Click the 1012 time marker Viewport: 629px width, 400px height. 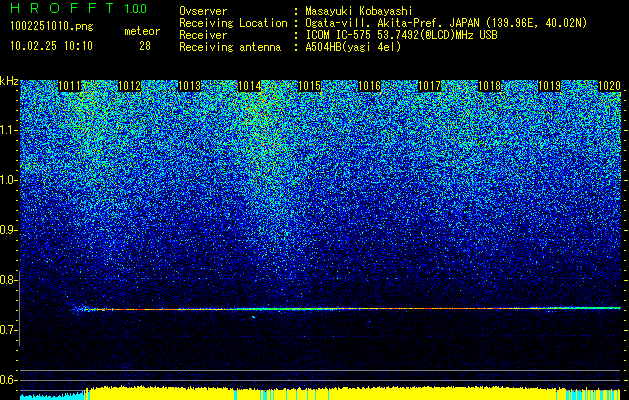130,86
